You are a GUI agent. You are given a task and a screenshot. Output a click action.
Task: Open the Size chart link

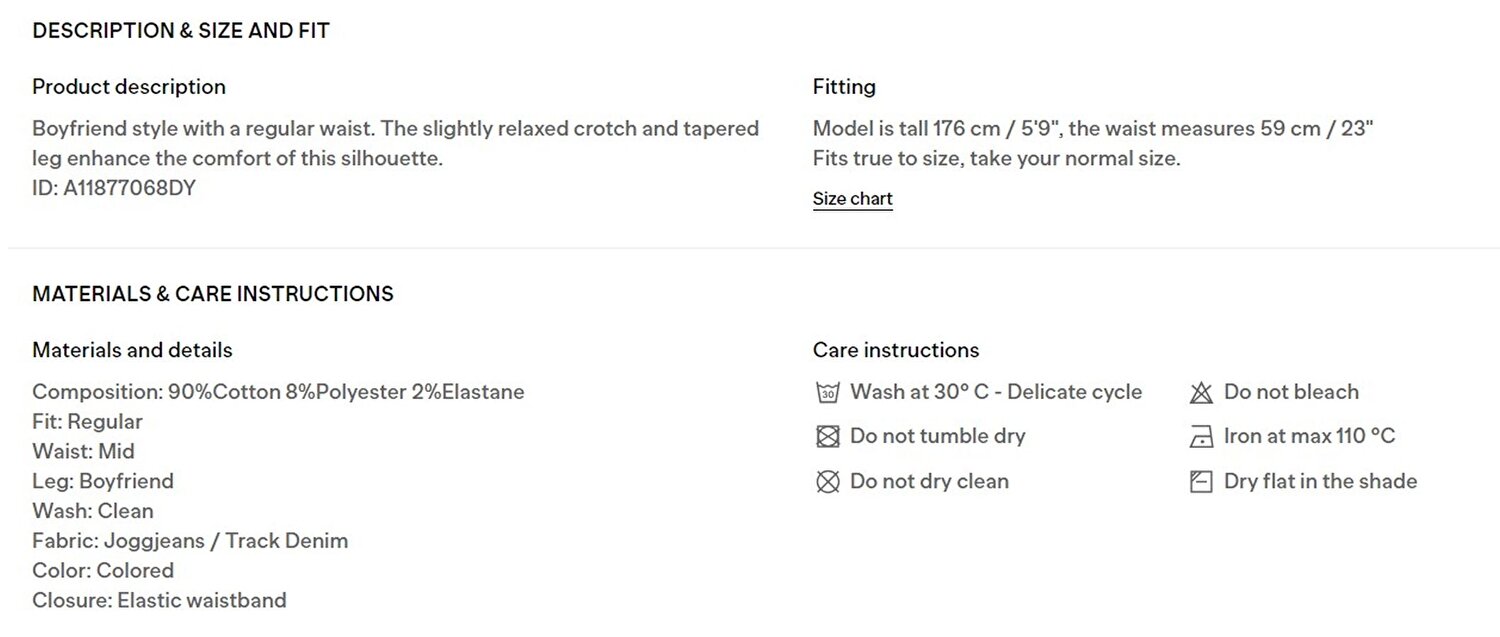pos(852,199)
